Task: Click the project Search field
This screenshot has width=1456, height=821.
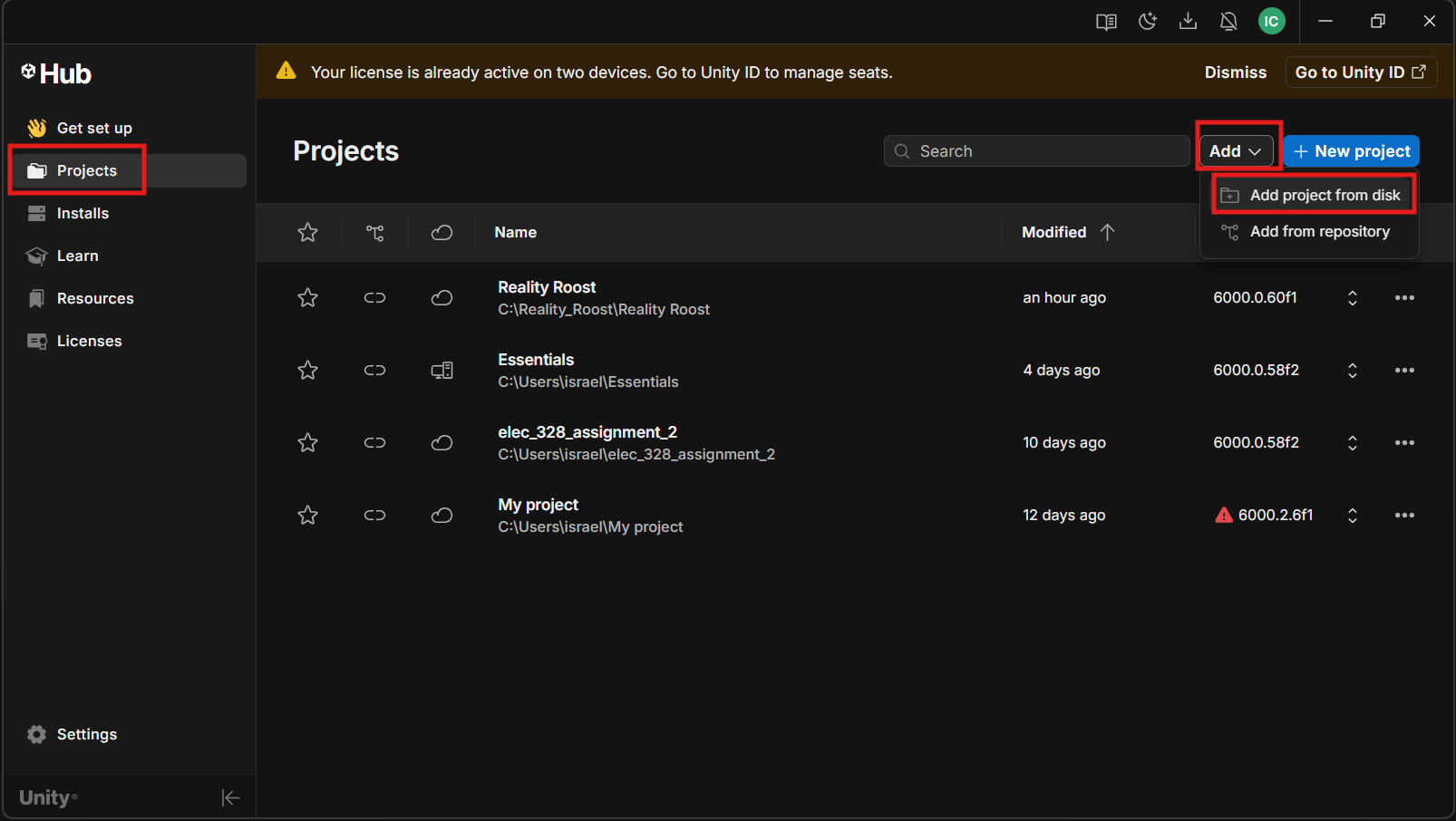Action: click(1036, 151)
